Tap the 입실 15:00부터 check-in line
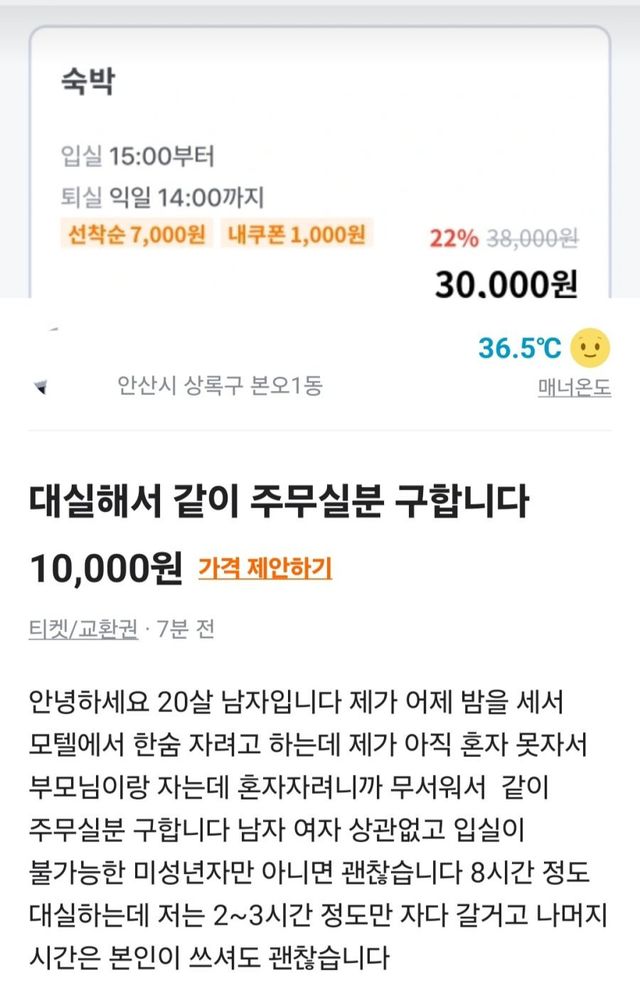Screen dimensions: 640x984 click(x=138, y=157)
